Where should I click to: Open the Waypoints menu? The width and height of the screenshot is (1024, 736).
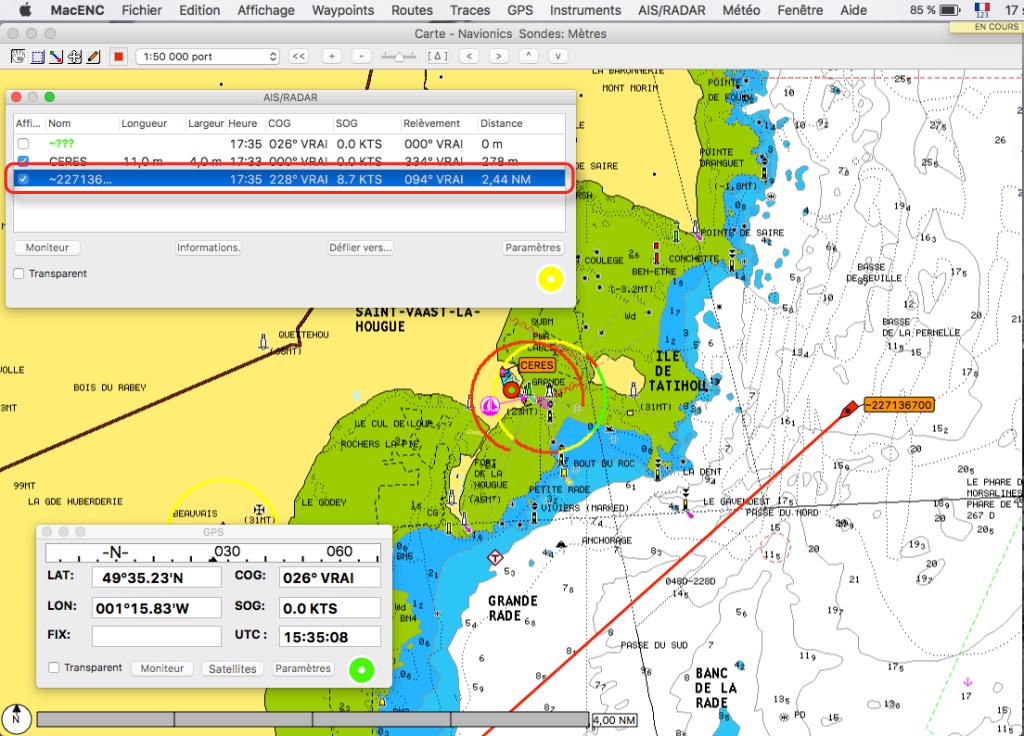point(342,10)
